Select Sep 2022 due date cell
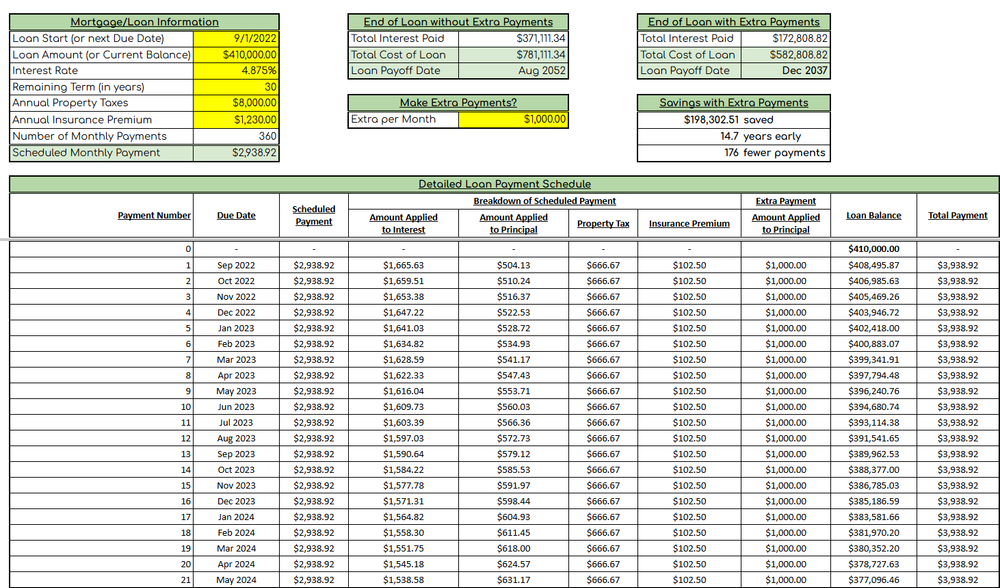The width and height of the screenshot is (1000, 588). 236,265
